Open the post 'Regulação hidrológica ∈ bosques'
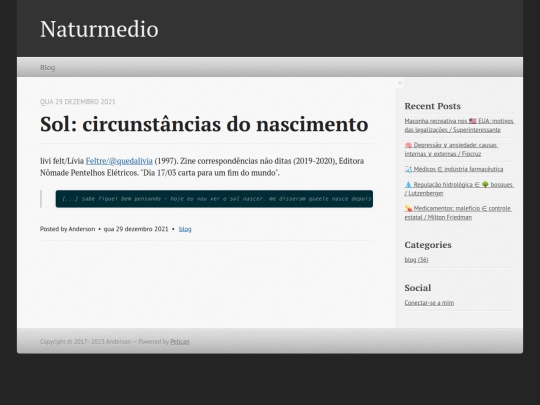The image size is (540, 405). tap(459, 189)
